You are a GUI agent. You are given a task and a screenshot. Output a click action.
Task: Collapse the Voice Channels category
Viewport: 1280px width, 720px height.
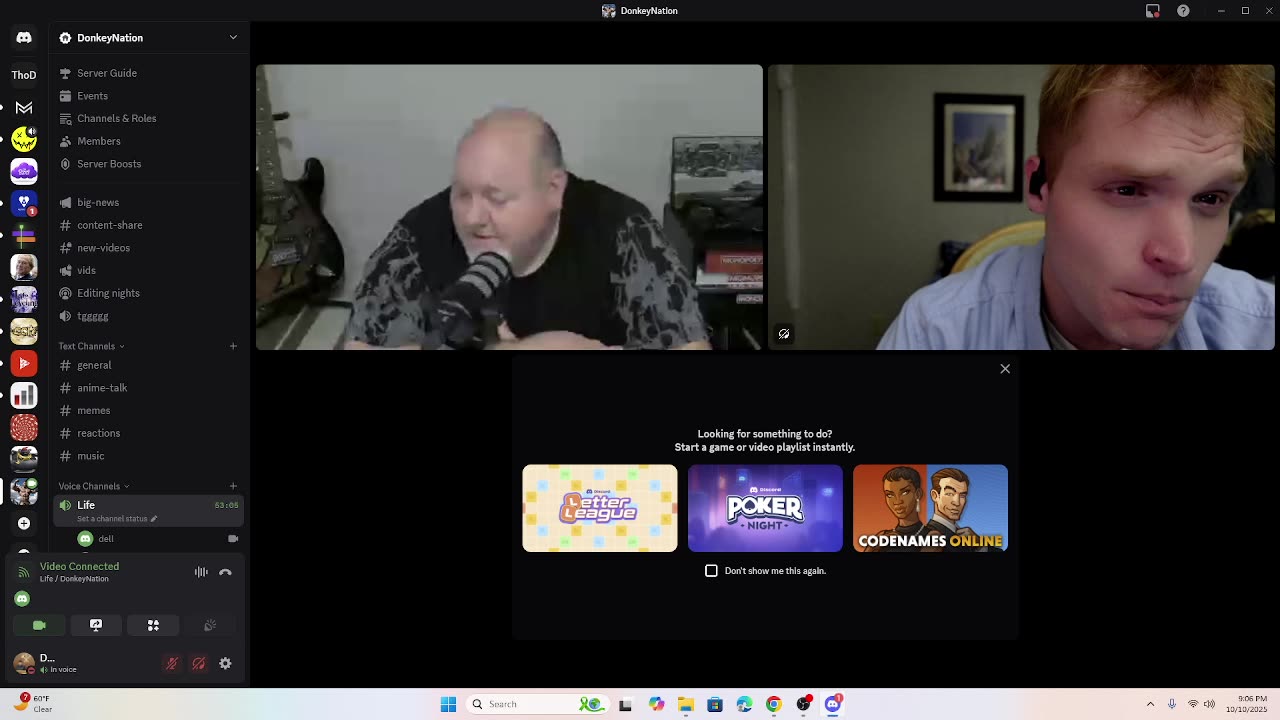pos(93,486)
